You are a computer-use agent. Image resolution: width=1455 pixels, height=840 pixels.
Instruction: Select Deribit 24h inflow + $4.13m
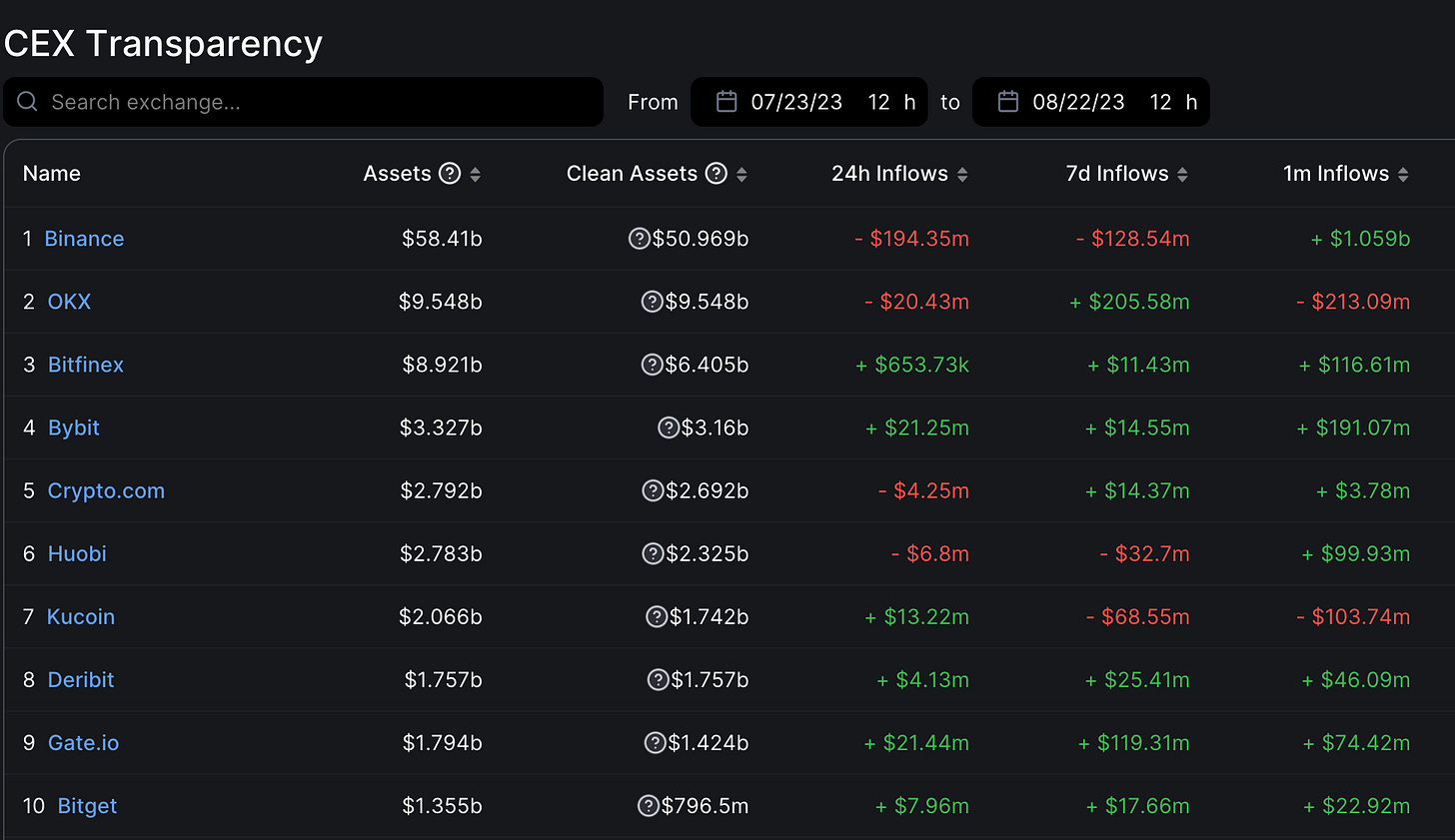pos(922,679)
